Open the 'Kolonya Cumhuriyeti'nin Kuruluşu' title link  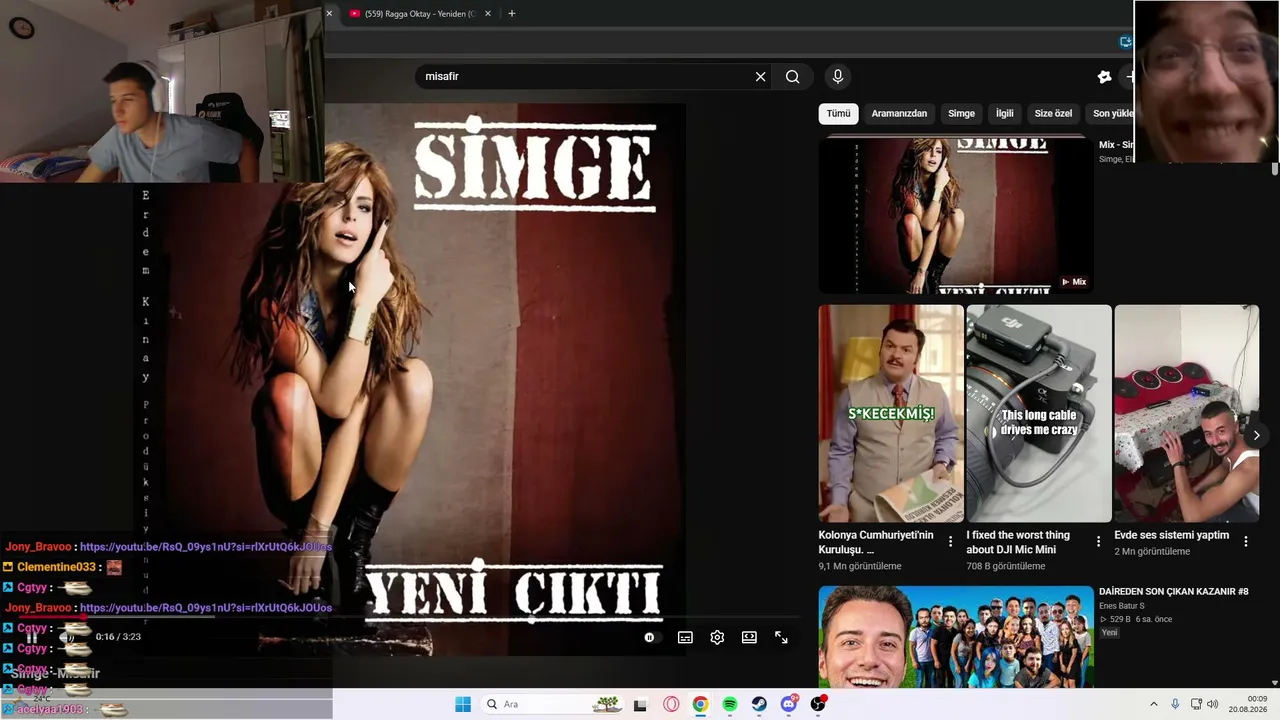coord(876,542)
